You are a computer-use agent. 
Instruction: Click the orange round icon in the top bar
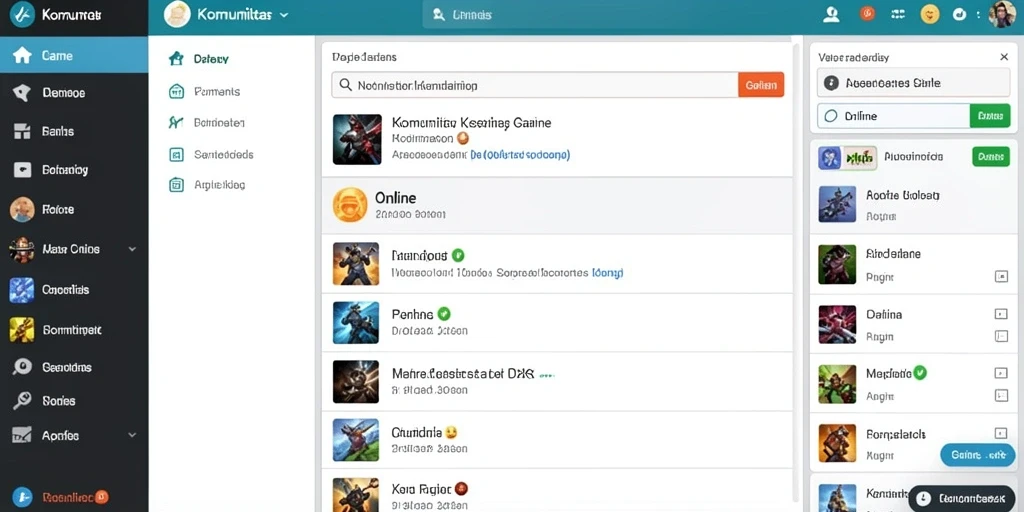coord(867,14)
